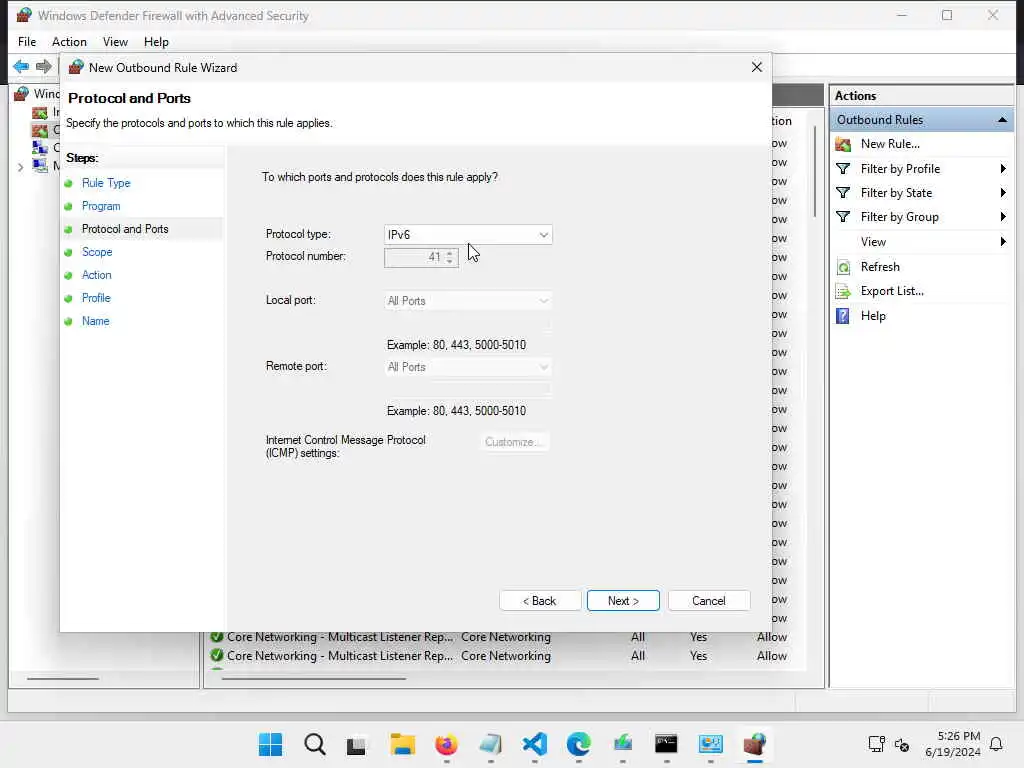
Task: Click the Back arrow toolbar icon
Action: point(21,66)
